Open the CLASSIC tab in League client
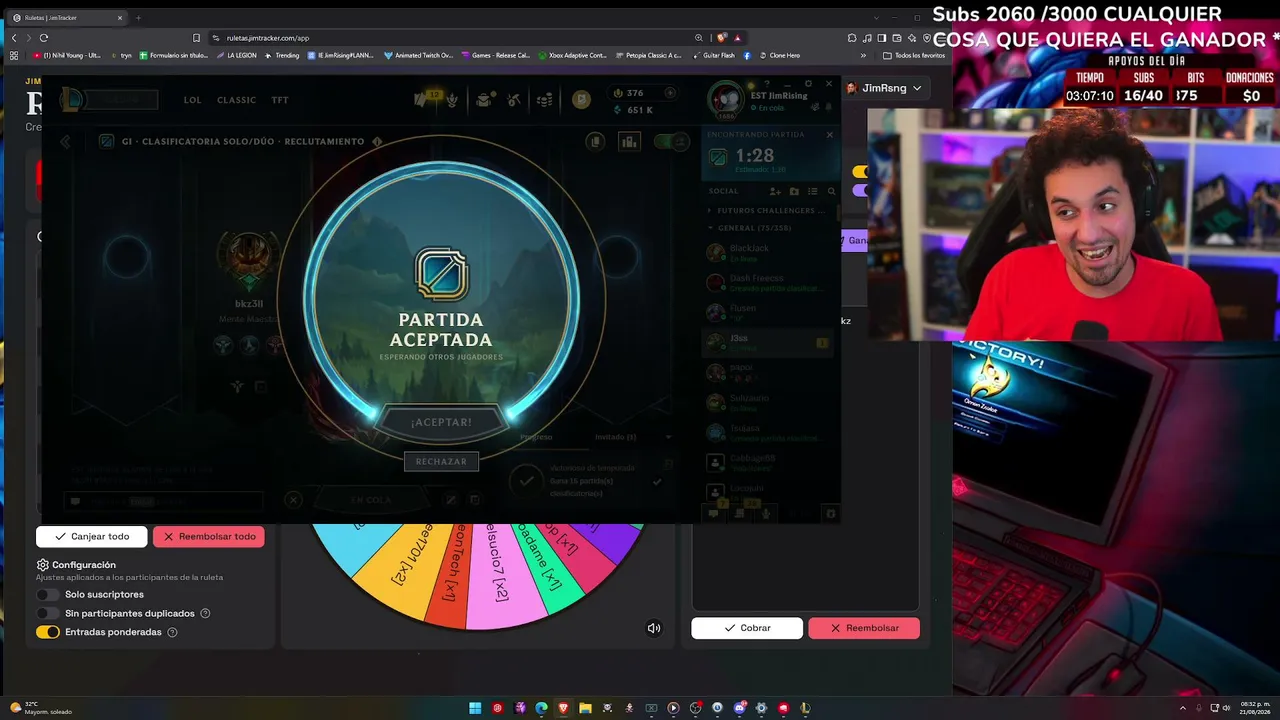Screen dimensions: 1280x720 [x=237, y=100]
